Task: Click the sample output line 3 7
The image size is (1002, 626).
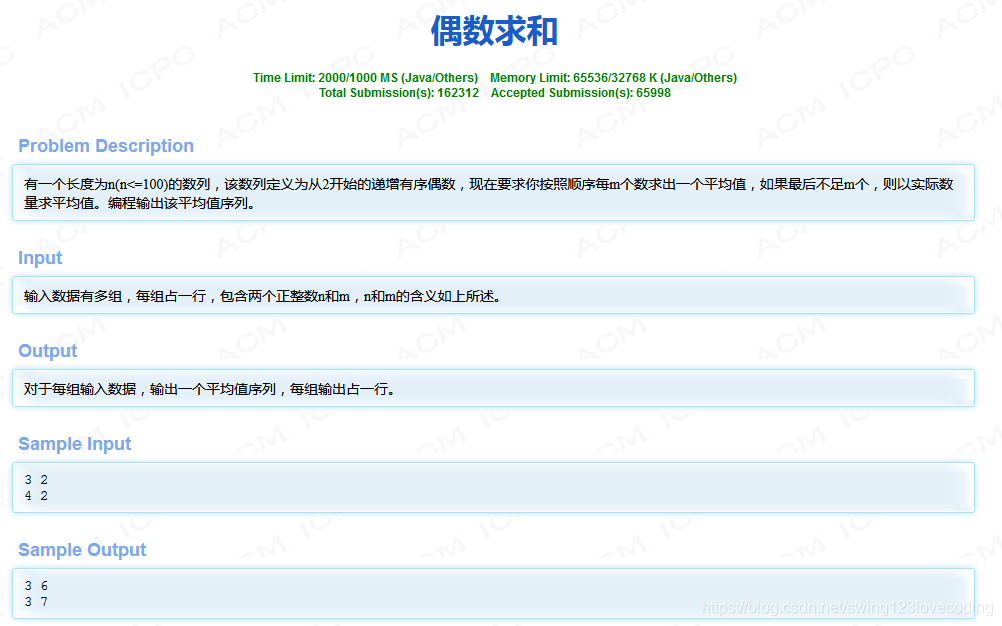Action: 36,602
